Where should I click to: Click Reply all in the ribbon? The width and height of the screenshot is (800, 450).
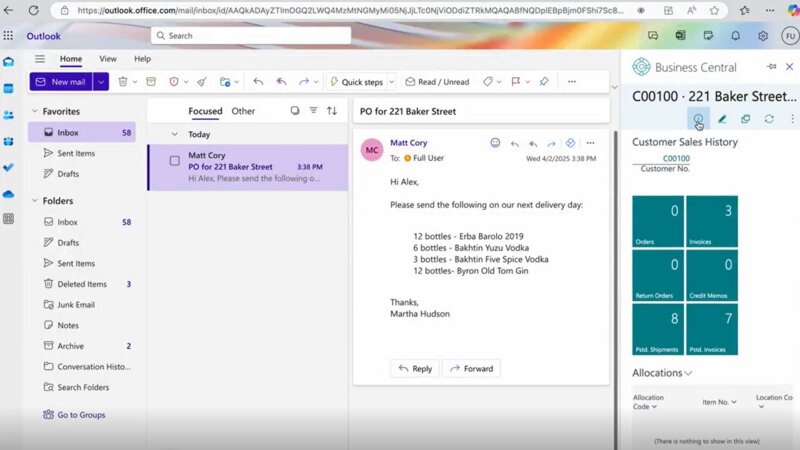[x=281, y=82]
